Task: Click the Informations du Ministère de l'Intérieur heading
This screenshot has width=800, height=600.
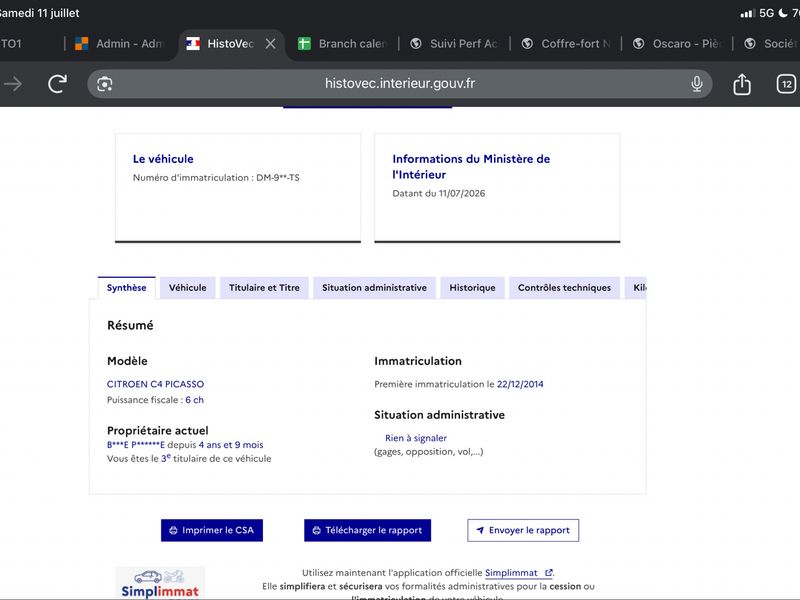Action: pyautogui.click(x=471, y=167)
